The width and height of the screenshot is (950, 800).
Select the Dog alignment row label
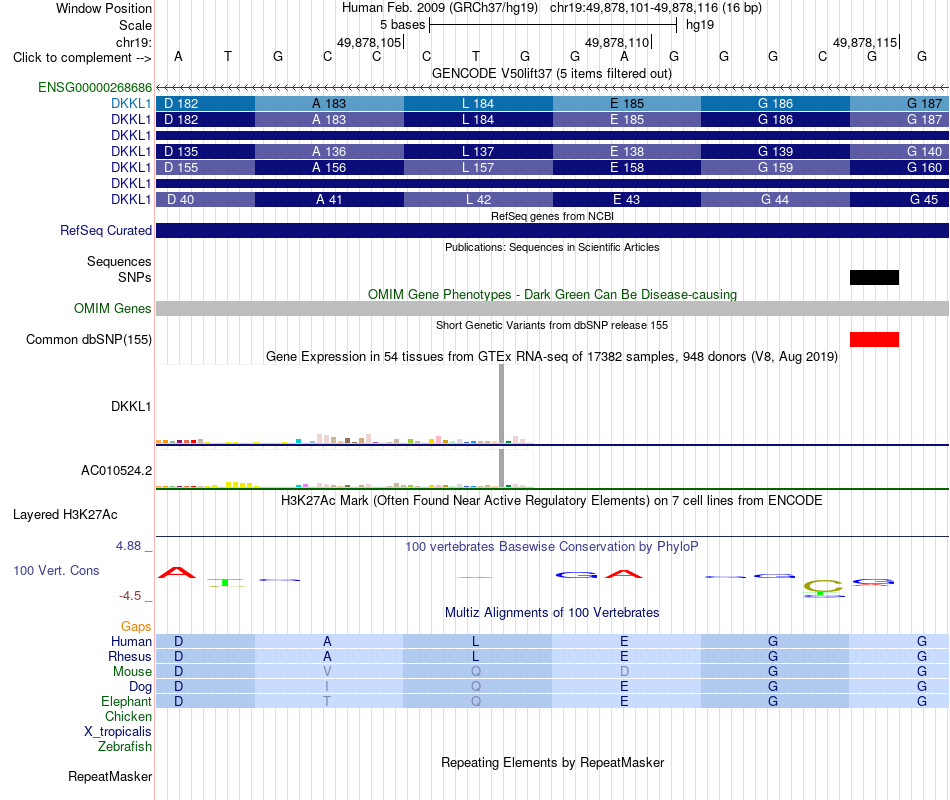(141, 687)
